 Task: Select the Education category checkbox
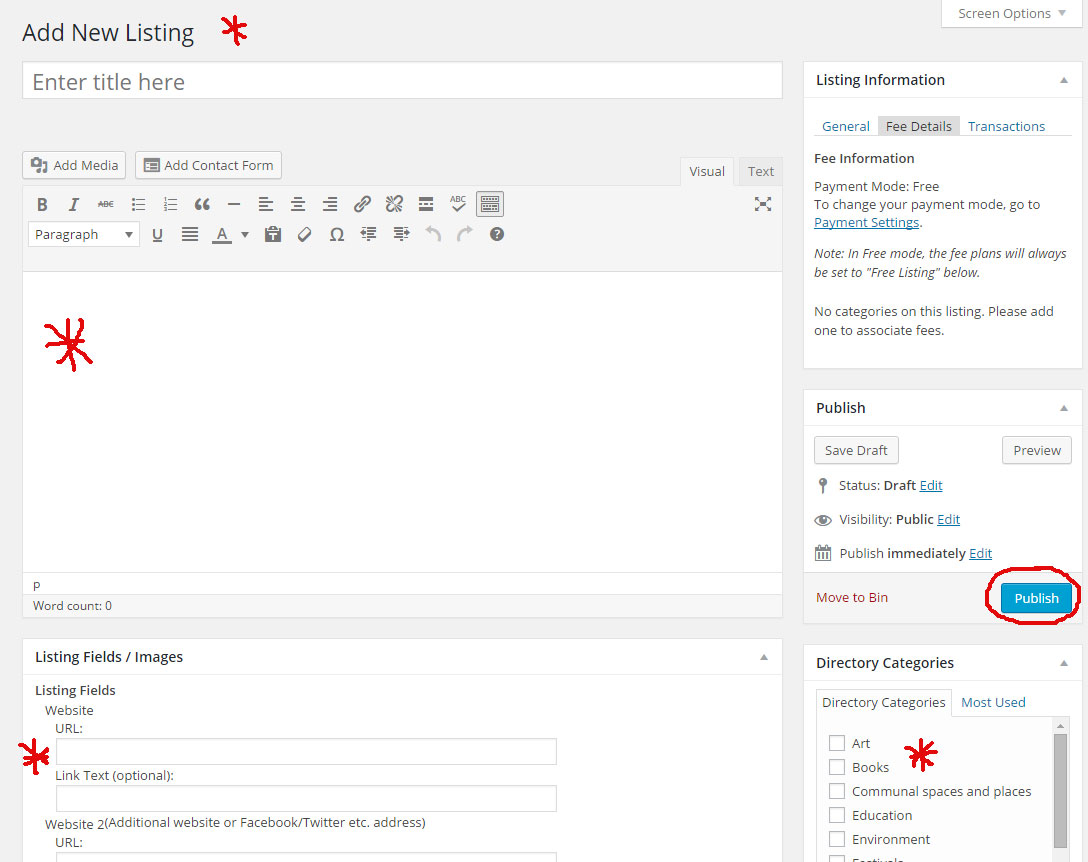click(837, 815)
